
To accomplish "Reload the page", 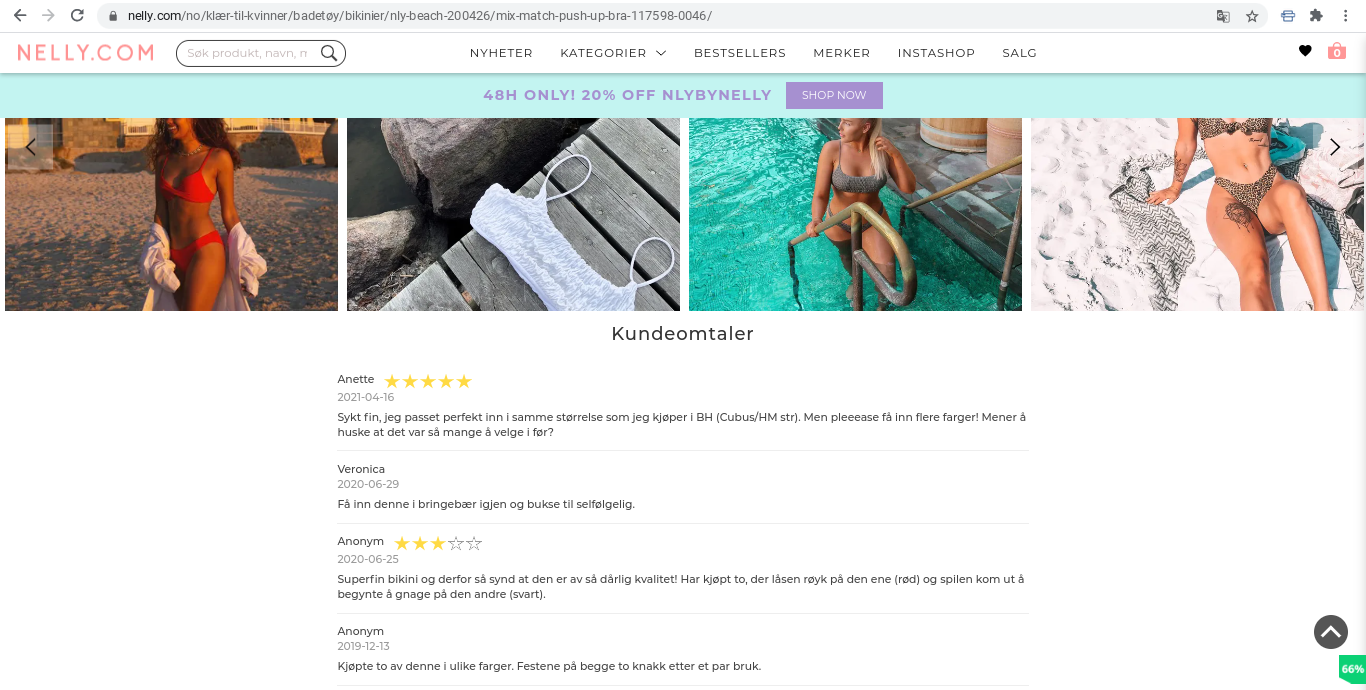I will 77,16.
